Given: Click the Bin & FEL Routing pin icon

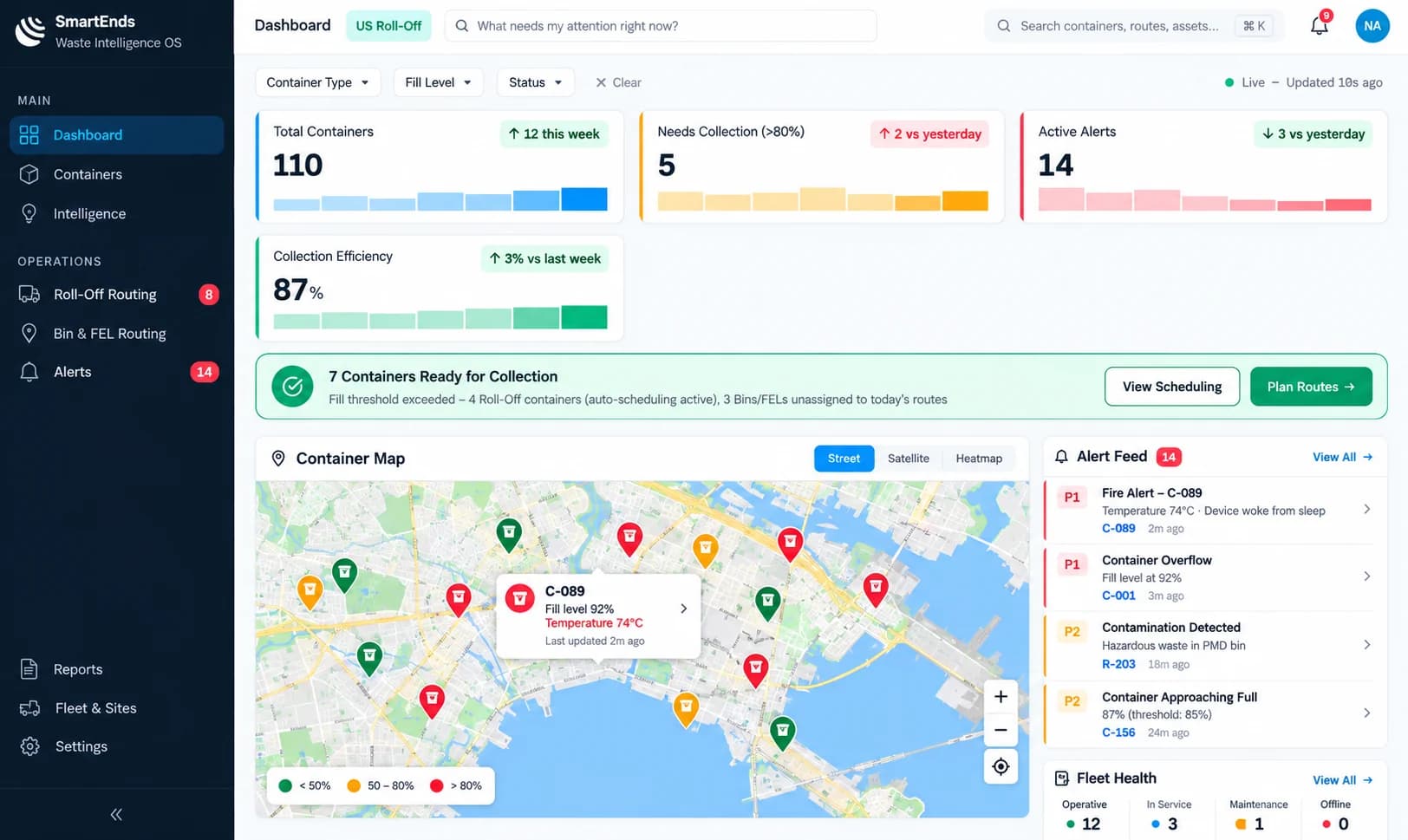Looking at the screenshot, I should point(29,333).
